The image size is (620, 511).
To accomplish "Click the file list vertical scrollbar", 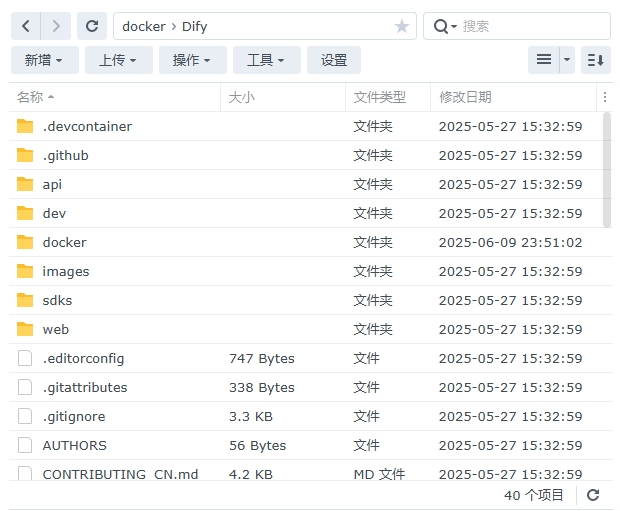I will coord(607,170).
